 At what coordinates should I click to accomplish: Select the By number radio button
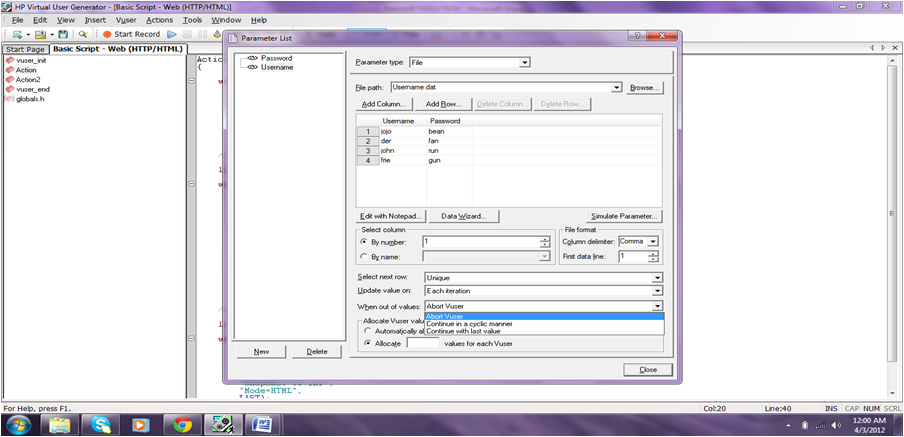pyautogui.click(x=363, y=242)
